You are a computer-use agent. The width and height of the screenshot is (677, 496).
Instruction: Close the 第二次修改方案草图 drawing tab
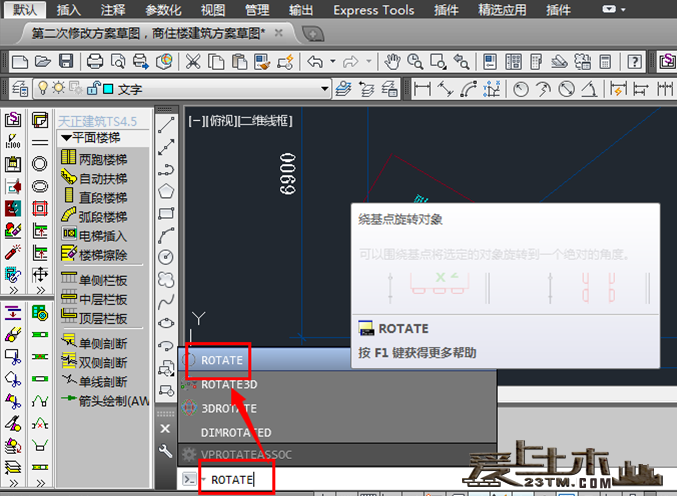278,33
